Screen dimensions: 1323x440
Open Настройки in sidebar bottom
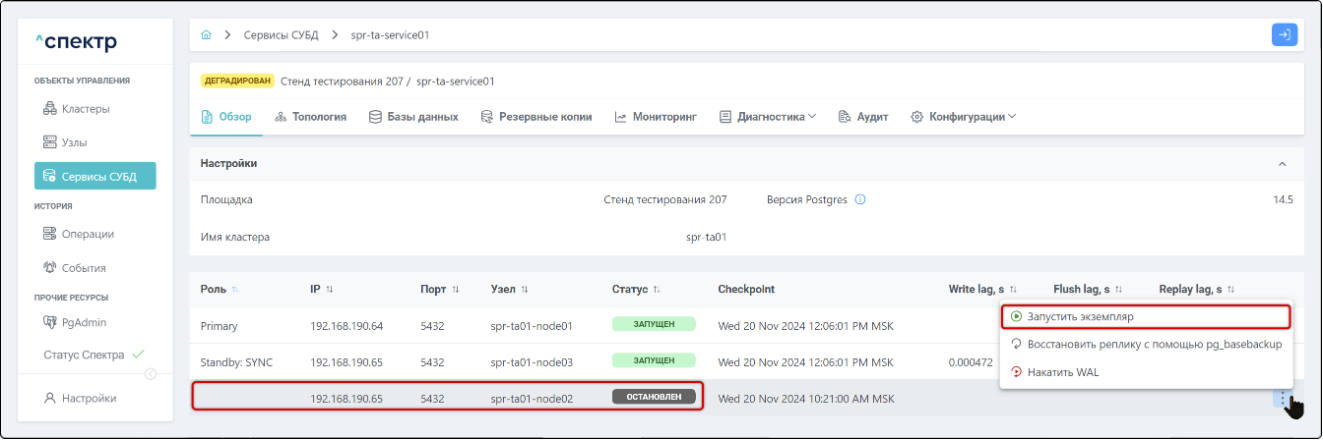(x=88, y=398)
